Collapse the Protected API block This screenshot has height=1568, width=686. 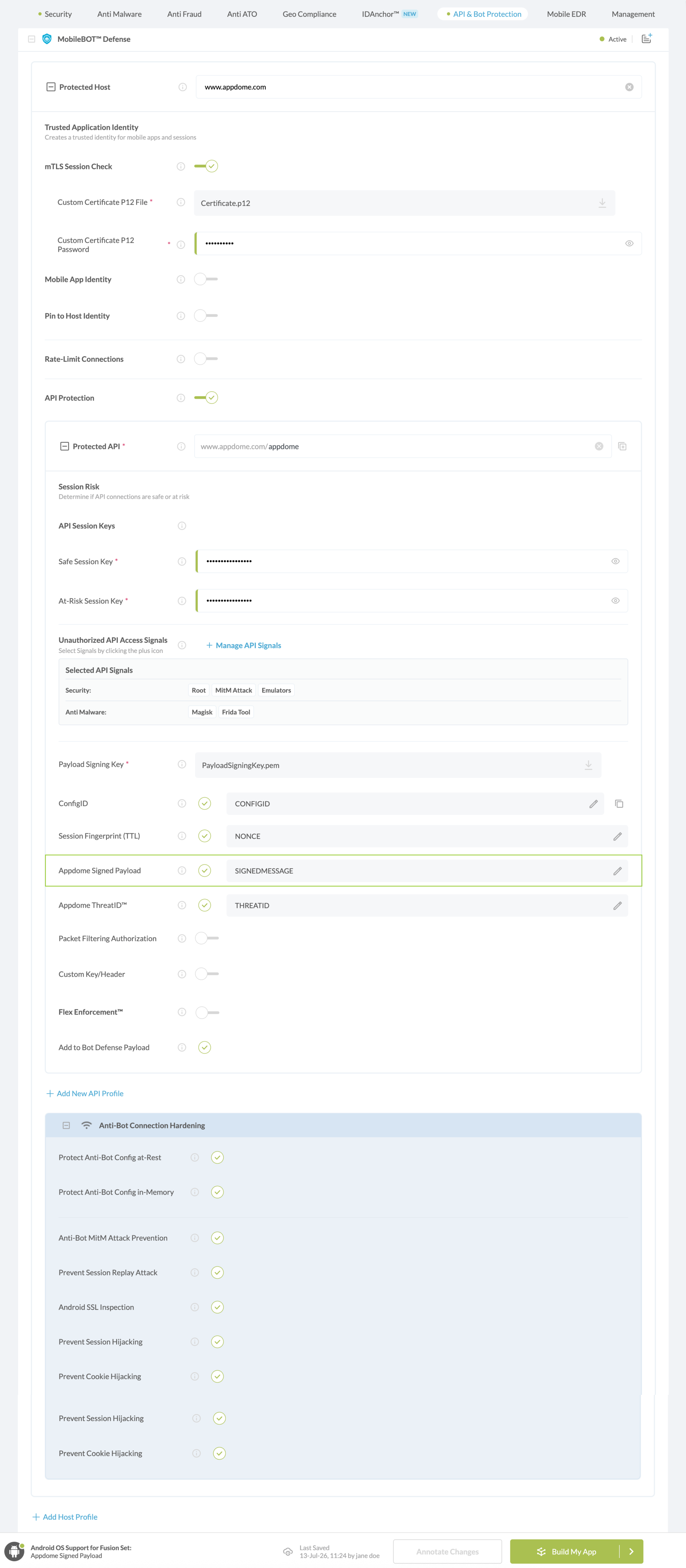click(x=65, y=446)
